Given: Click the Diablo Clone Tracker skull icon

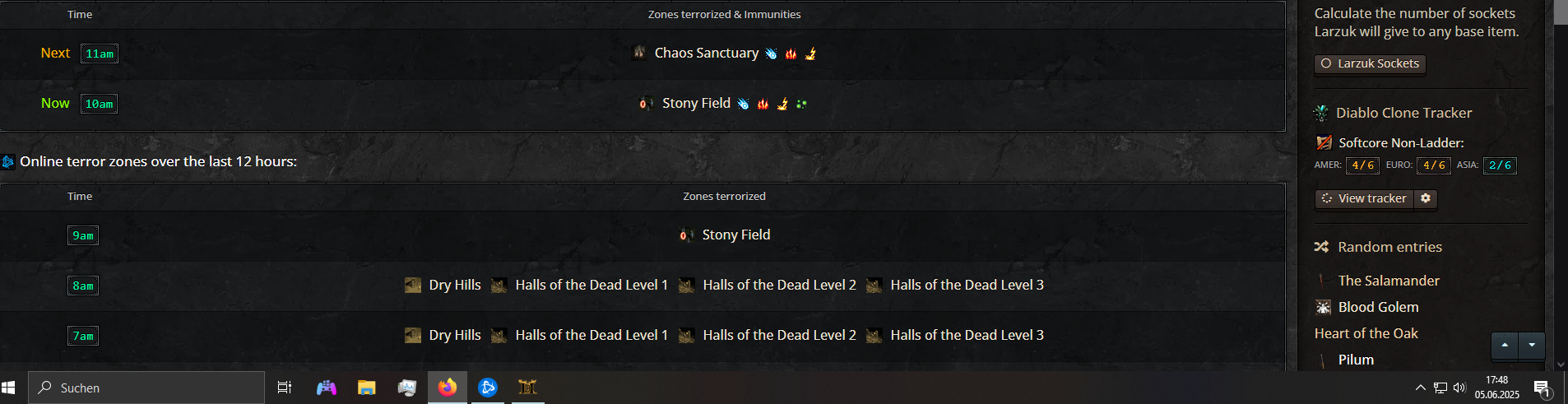Looking at the screenshot, I should point(1321,113).
